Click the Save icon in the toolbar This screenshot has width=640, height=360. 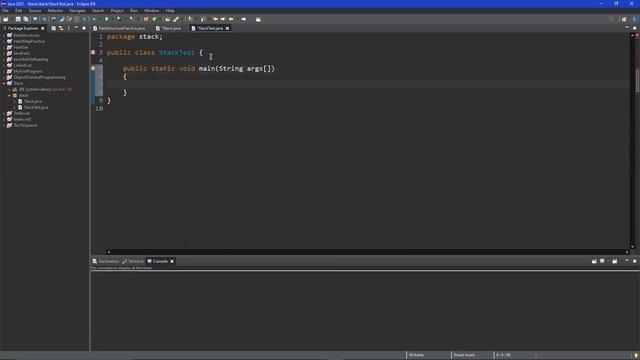(x=18, y=19)
